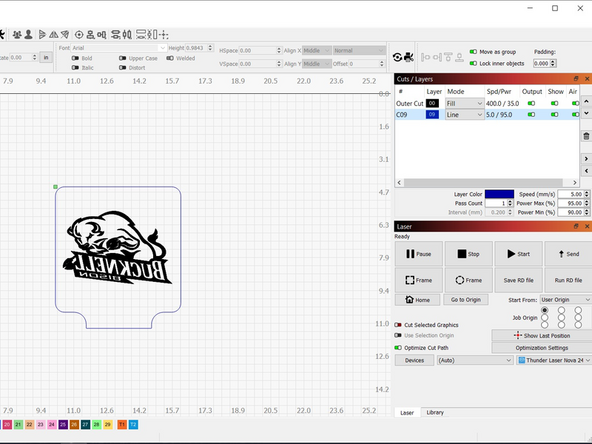Open the Align X dropdown

[x=317, y=51]
